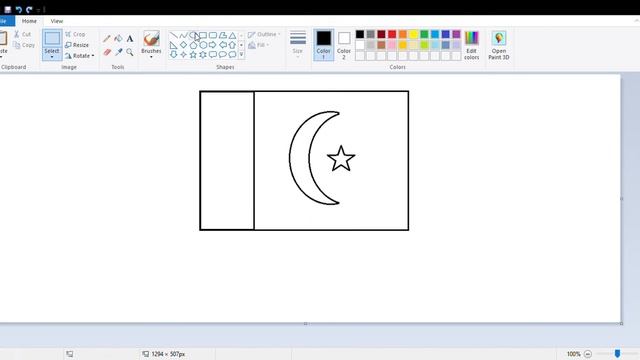
Task: Click inside the star on the canvas
Action: pos(341,159)
